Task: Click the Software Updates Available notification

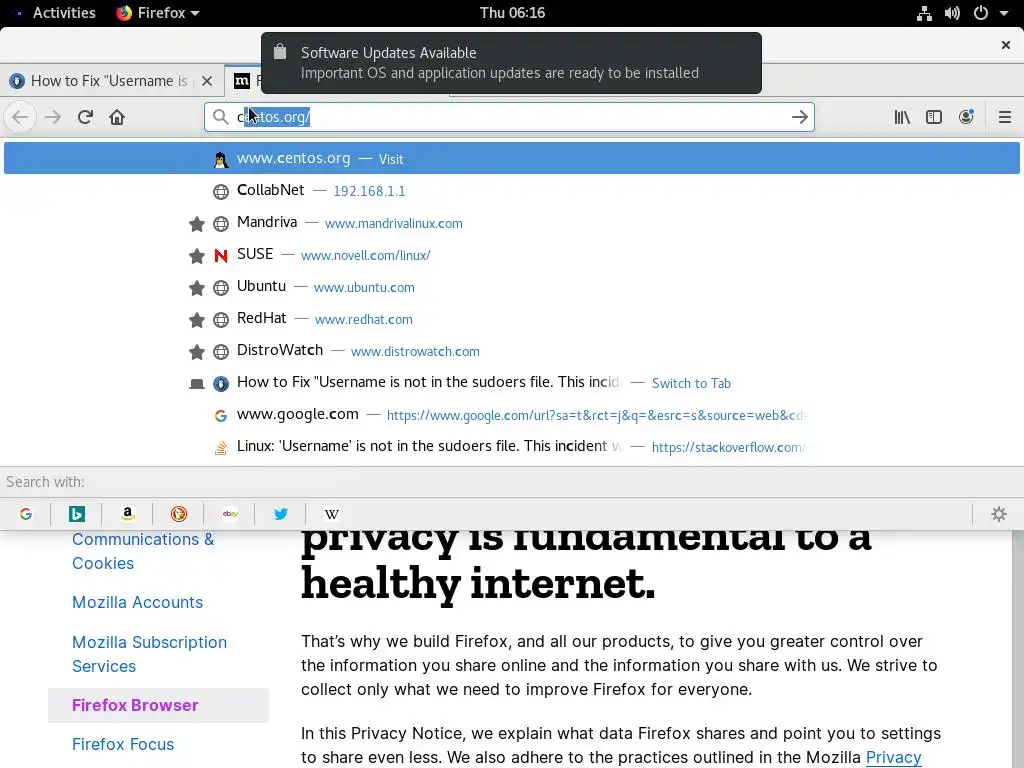Action: click(511, 63)
